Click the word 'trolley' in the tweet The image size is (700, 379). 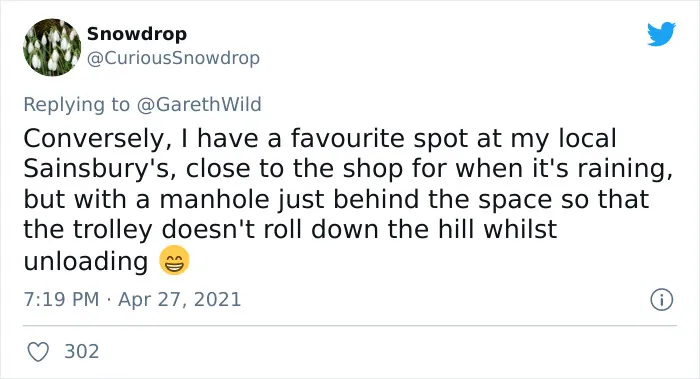[112, 230]
